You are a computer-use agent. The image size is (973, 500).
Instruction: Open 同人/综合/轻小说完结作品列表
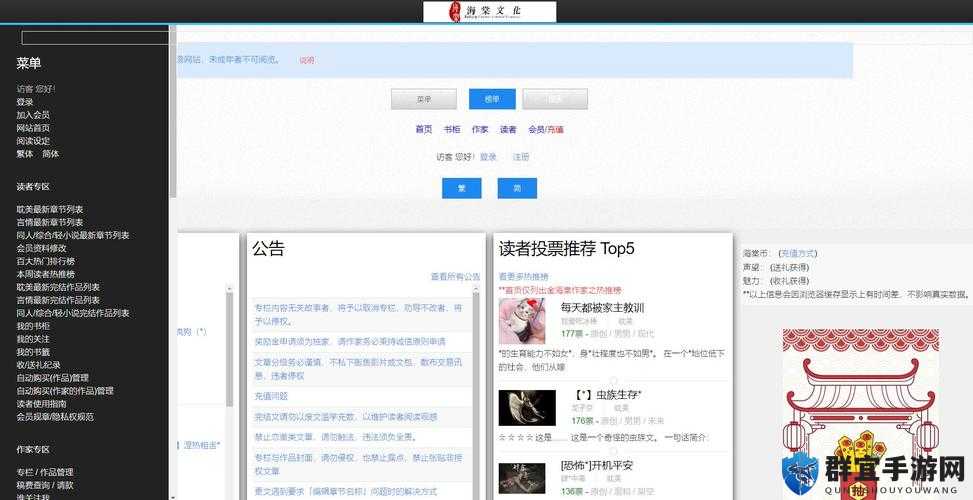click(73, 313)
